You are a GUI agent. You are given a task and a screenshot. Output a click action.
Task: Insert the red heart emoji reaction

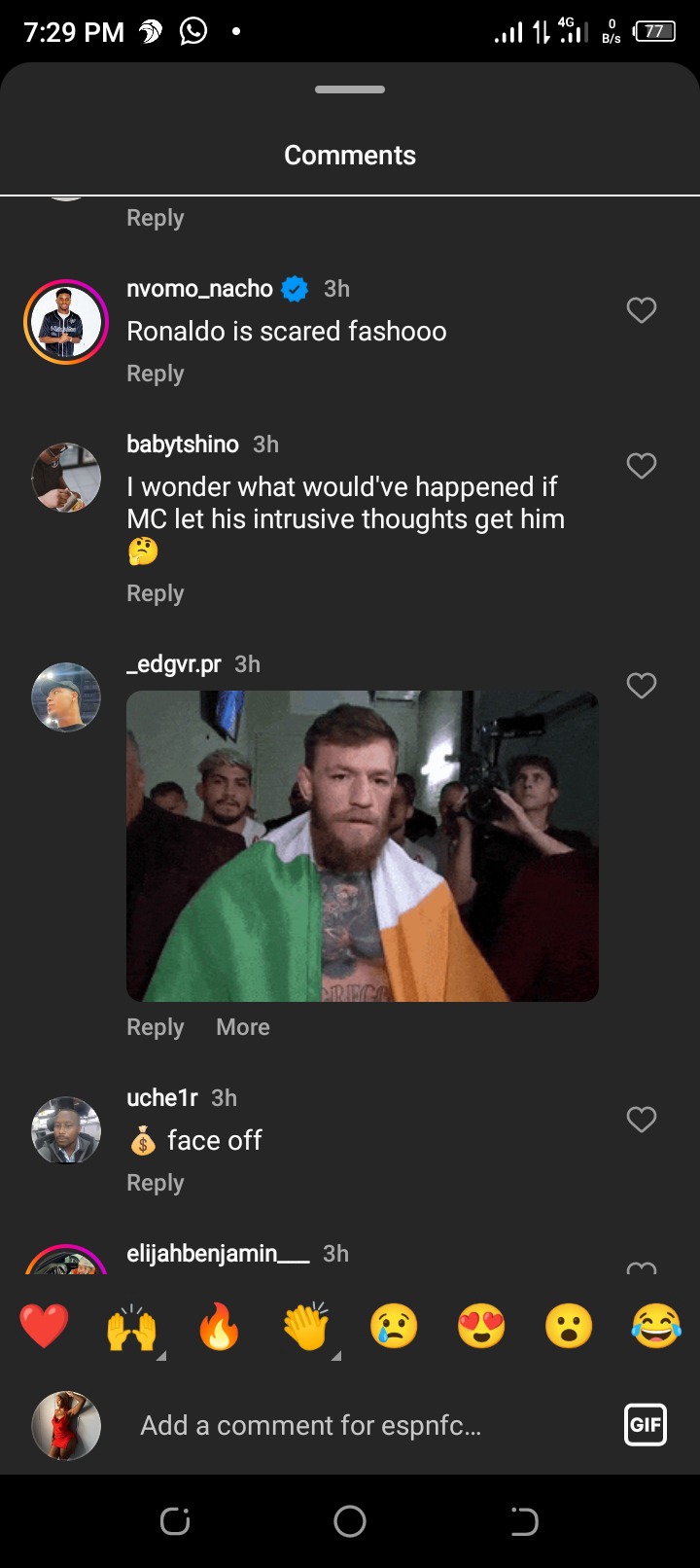pyautogui.click(x=44, y=1326)
